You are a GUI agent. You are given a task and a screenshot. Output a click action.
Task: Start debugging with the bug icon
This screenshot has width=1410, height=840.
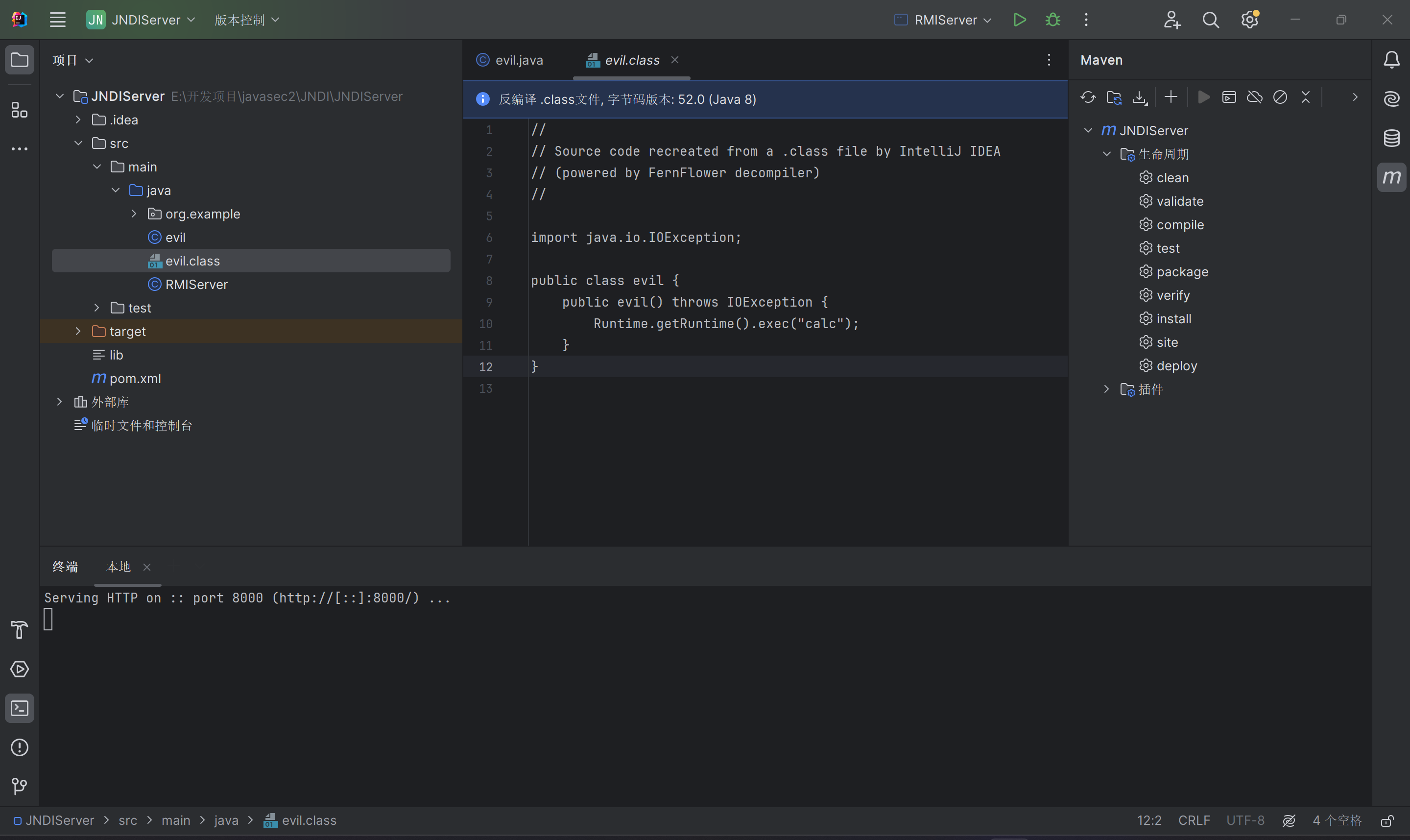1052,20
